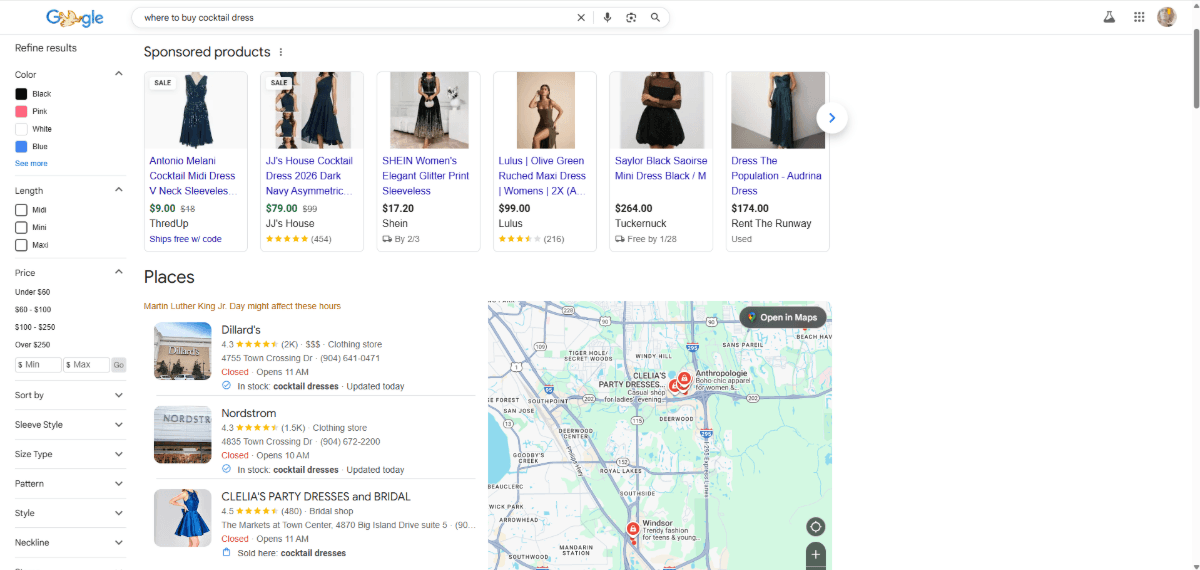This screenshot has width=1200, height=570.
Task: Open Search Labs flask icon
Action: (1109, 17)
